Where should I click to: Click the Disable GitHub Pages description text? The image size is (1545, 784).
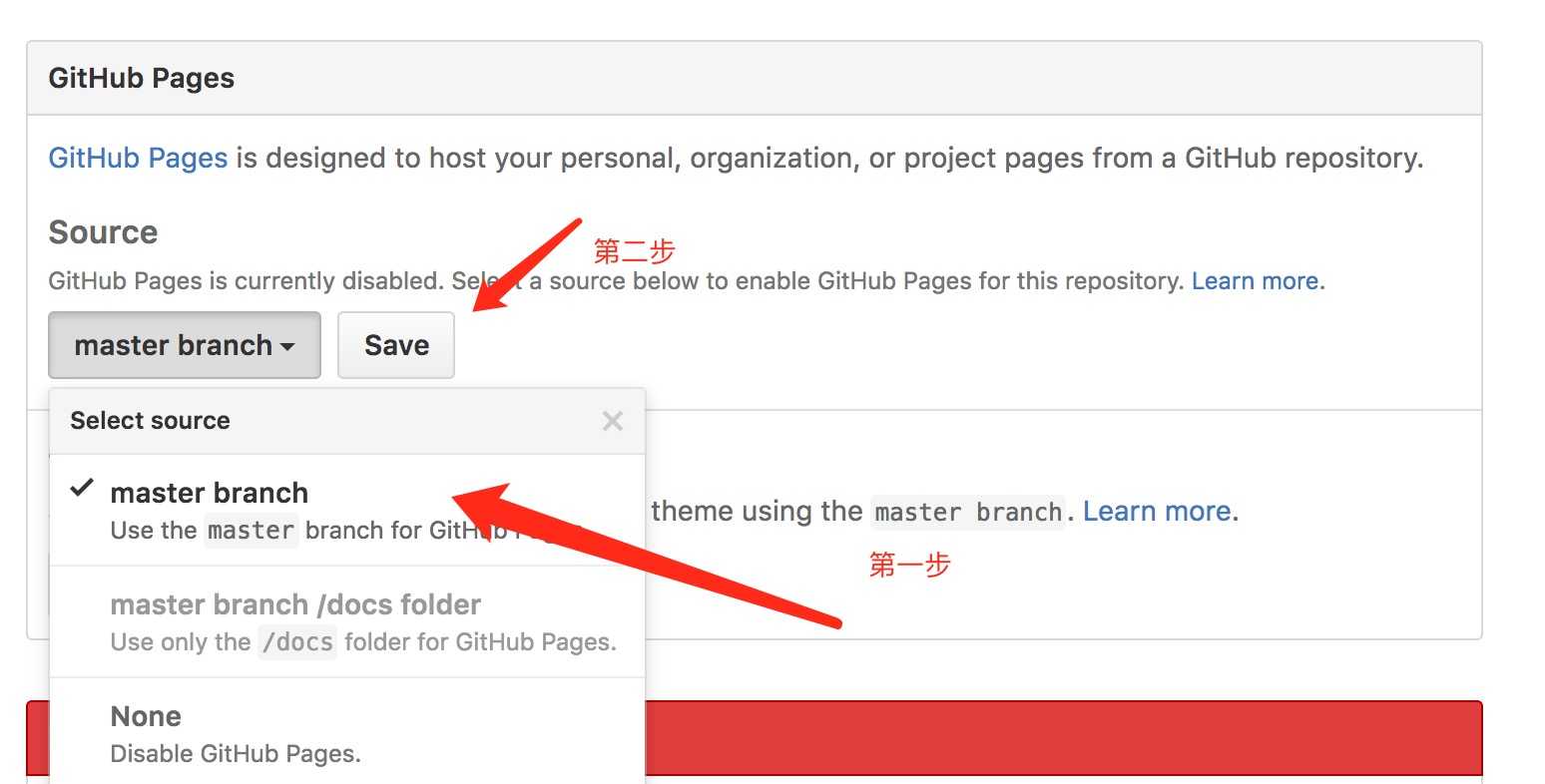coord(236,754)
